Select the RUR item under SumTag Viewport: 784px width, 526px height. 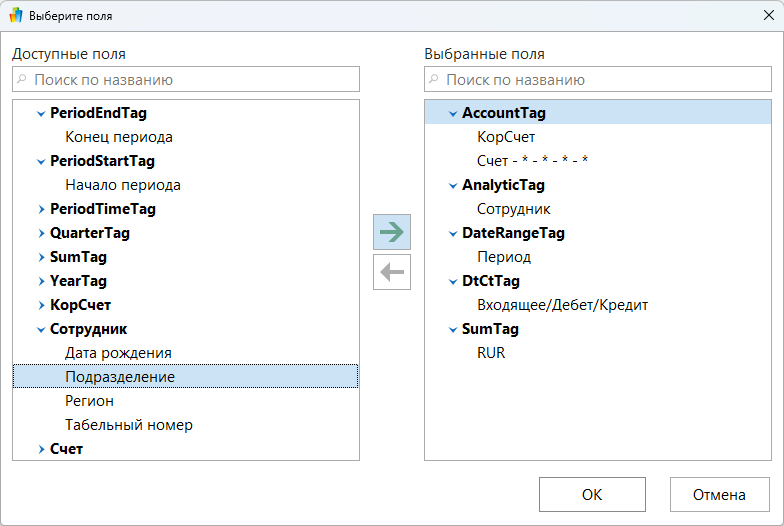[491, 353]
